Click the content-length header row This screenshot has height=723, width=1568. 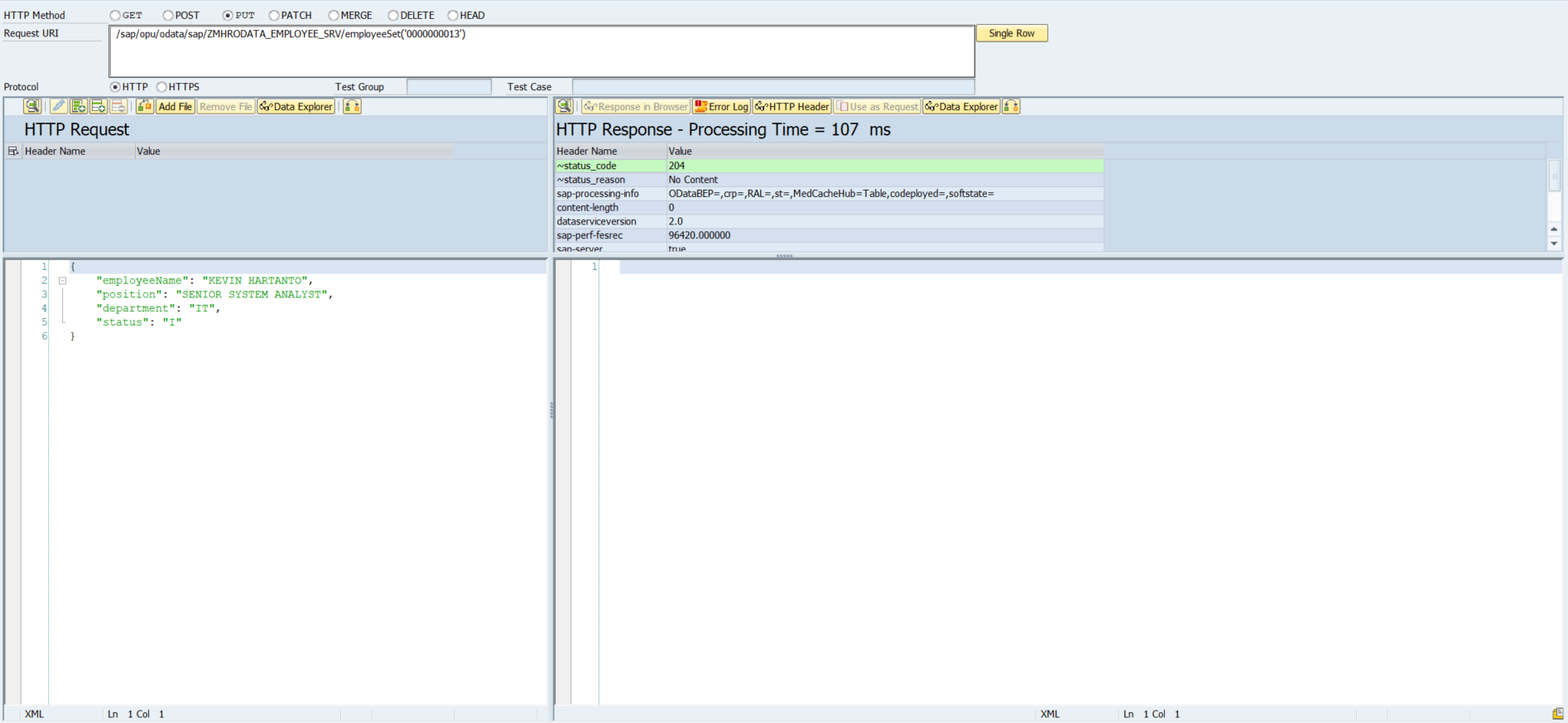tap(829, 208)
